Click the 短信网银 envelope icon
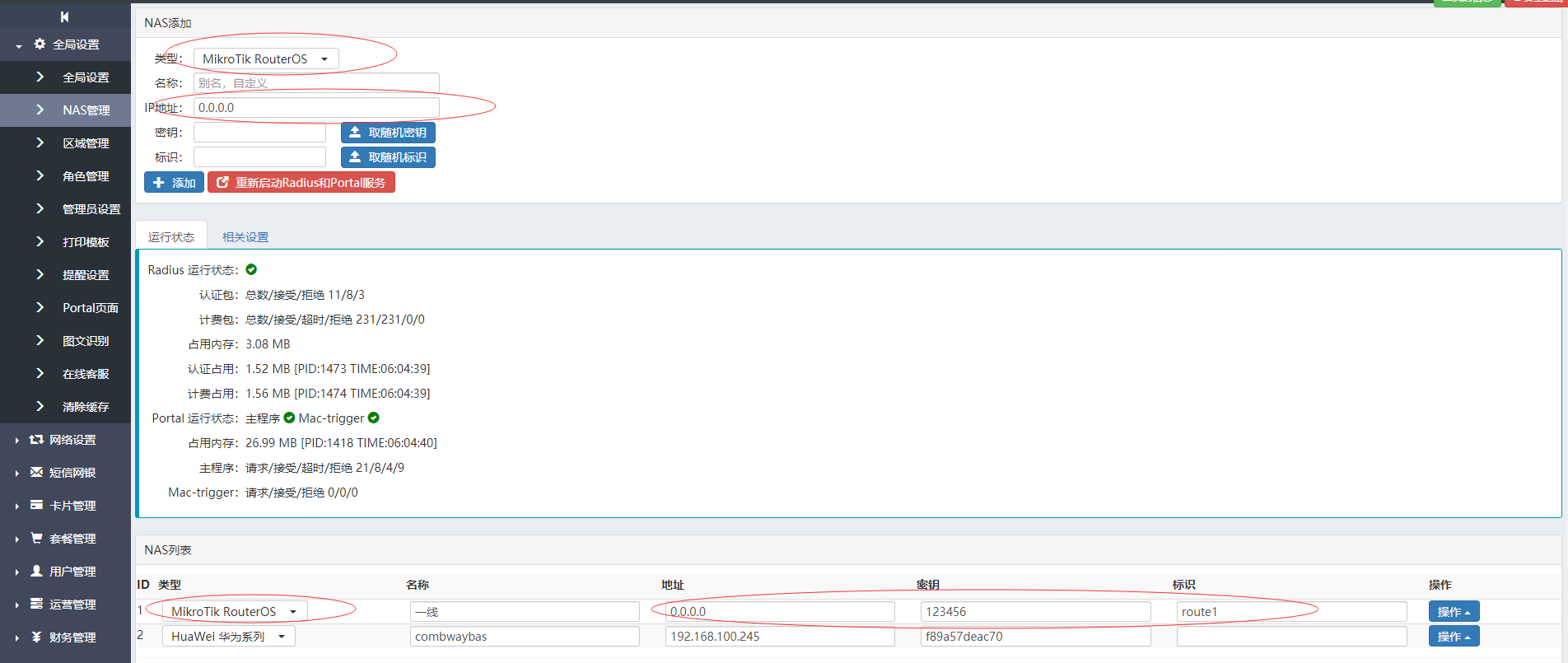The width and height of the screenshot is (1568, 663). click(36, 473)
